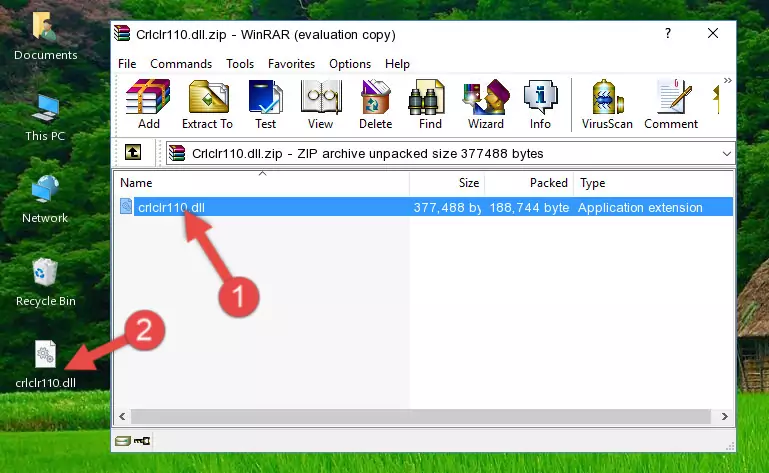This screenshot has height=473, width=769.
Task: Open the Find tool
Action: [x=430, y=105]
